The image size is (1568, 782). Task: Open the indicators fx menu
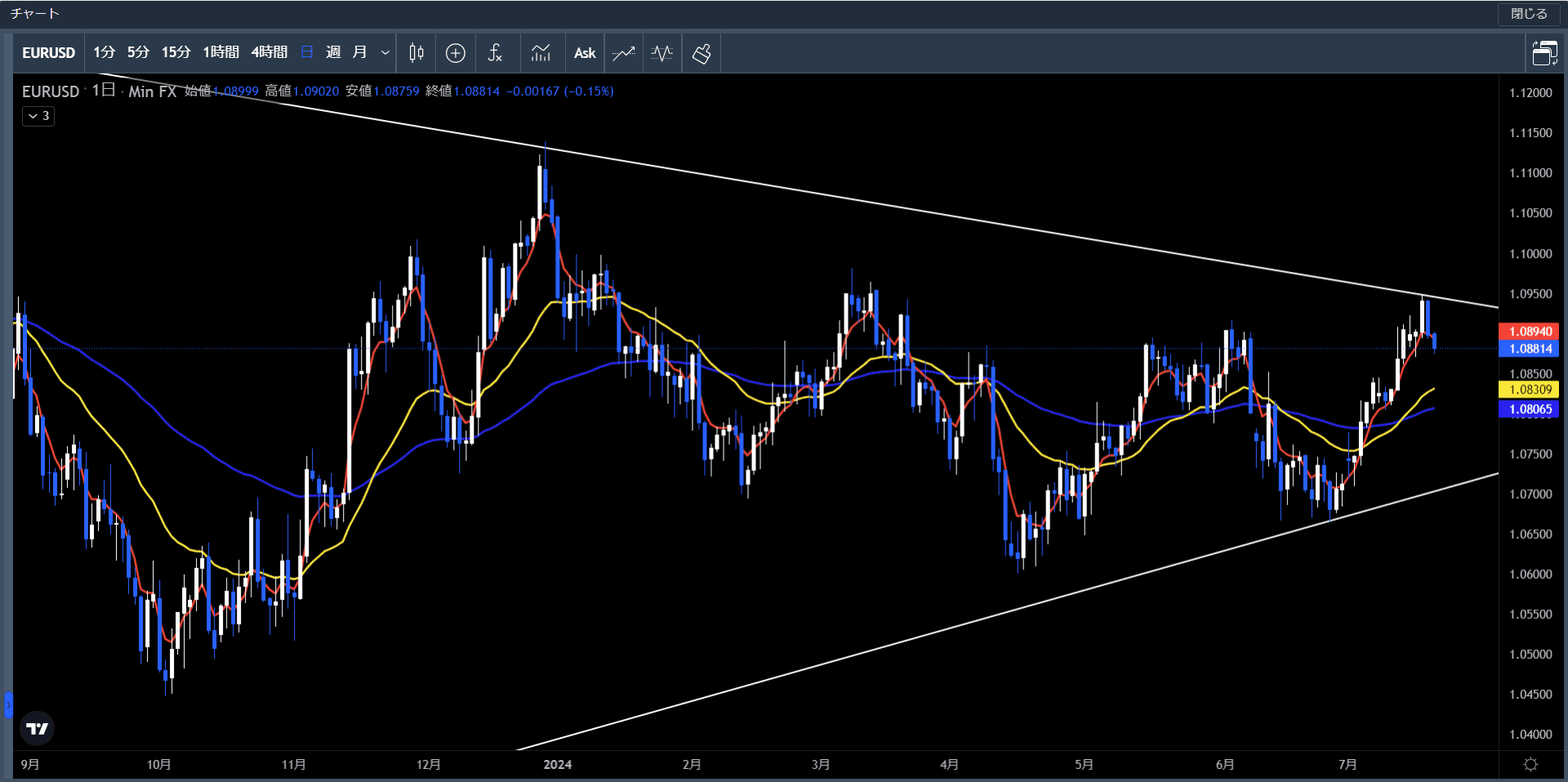[495, 53]
